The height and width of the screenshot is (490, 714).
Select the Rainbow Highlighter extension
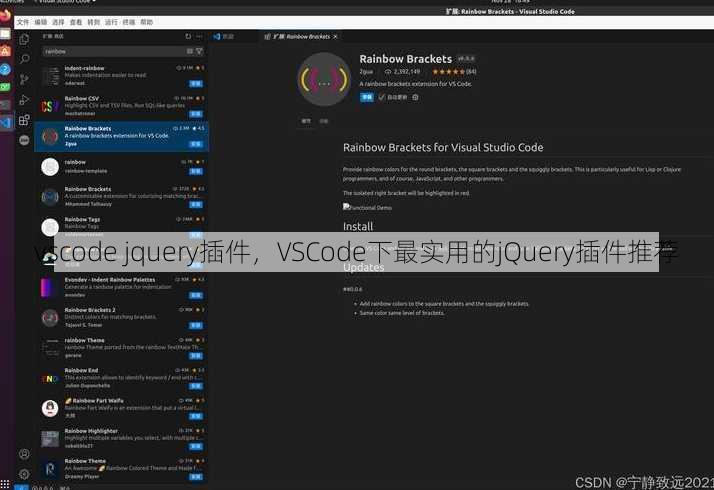pyautogui.click(x=122, y=438)
